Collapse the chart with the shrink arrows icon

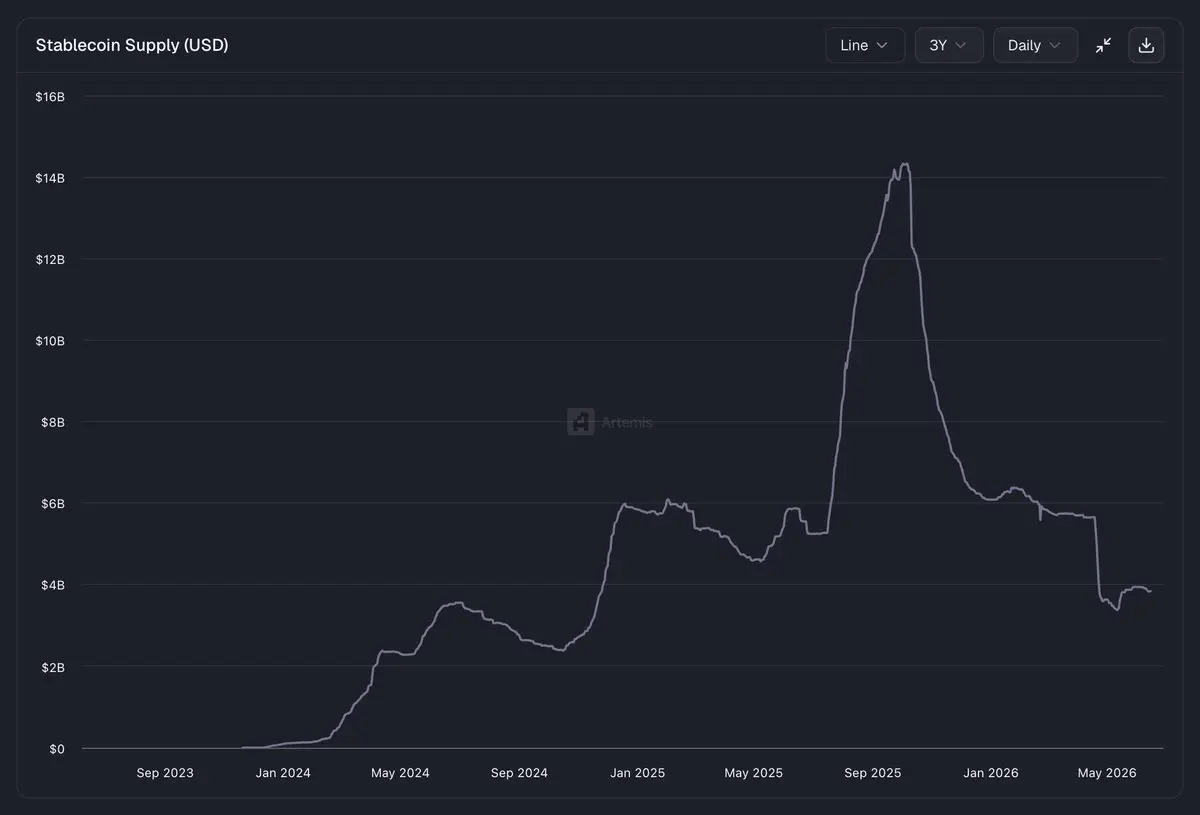click(1103, 45)
